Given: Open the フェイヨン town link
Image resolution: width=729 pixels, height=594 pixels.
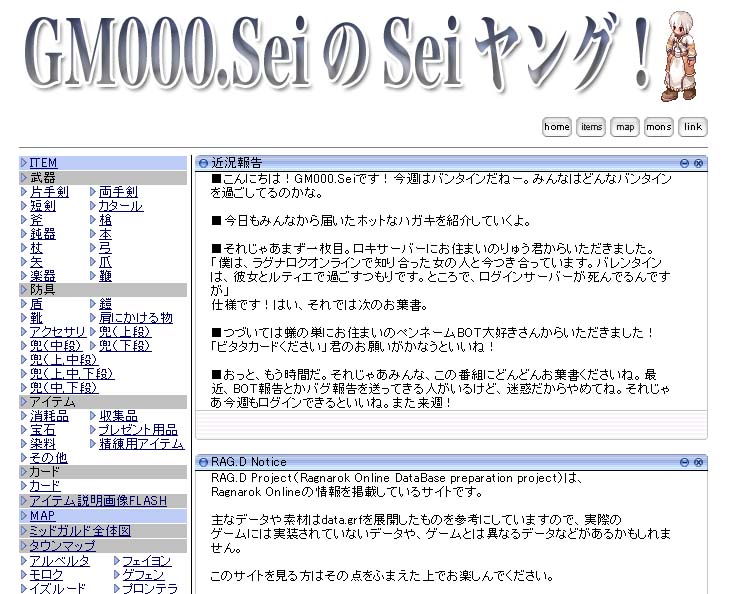Looking at the screenshot, I should point(146,561).
